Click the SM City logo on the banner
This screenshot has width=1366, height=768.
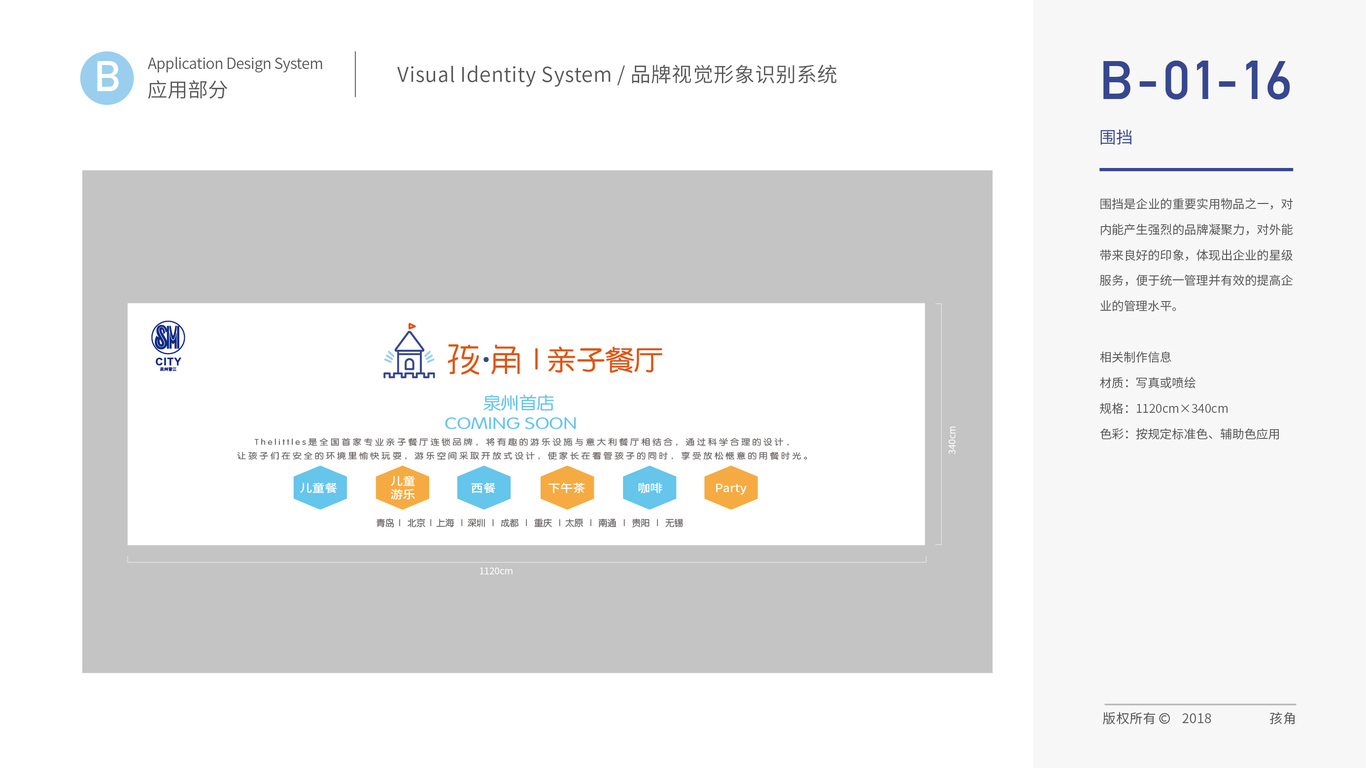tap(168, 346)
